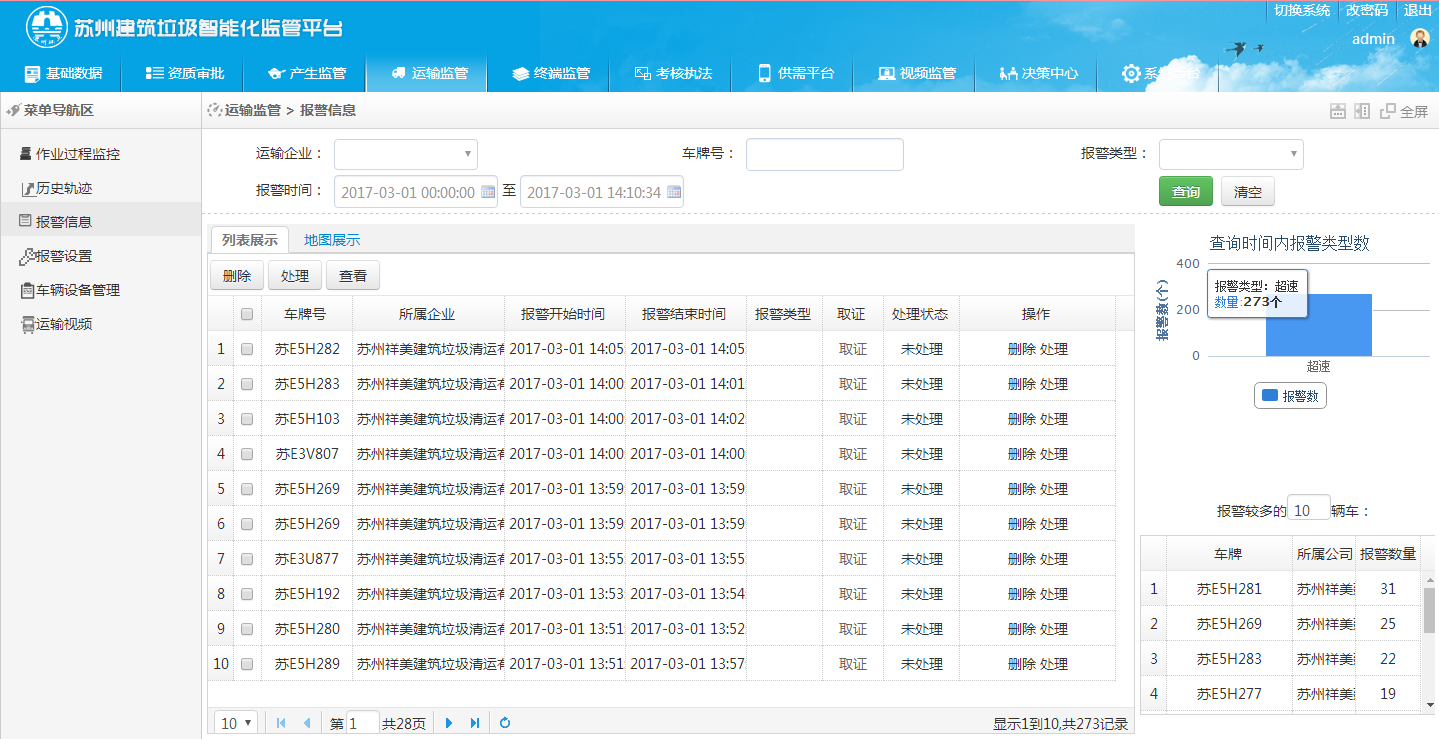
Task: Check the box for row 苏E5H280
Action: click(247, 629)
